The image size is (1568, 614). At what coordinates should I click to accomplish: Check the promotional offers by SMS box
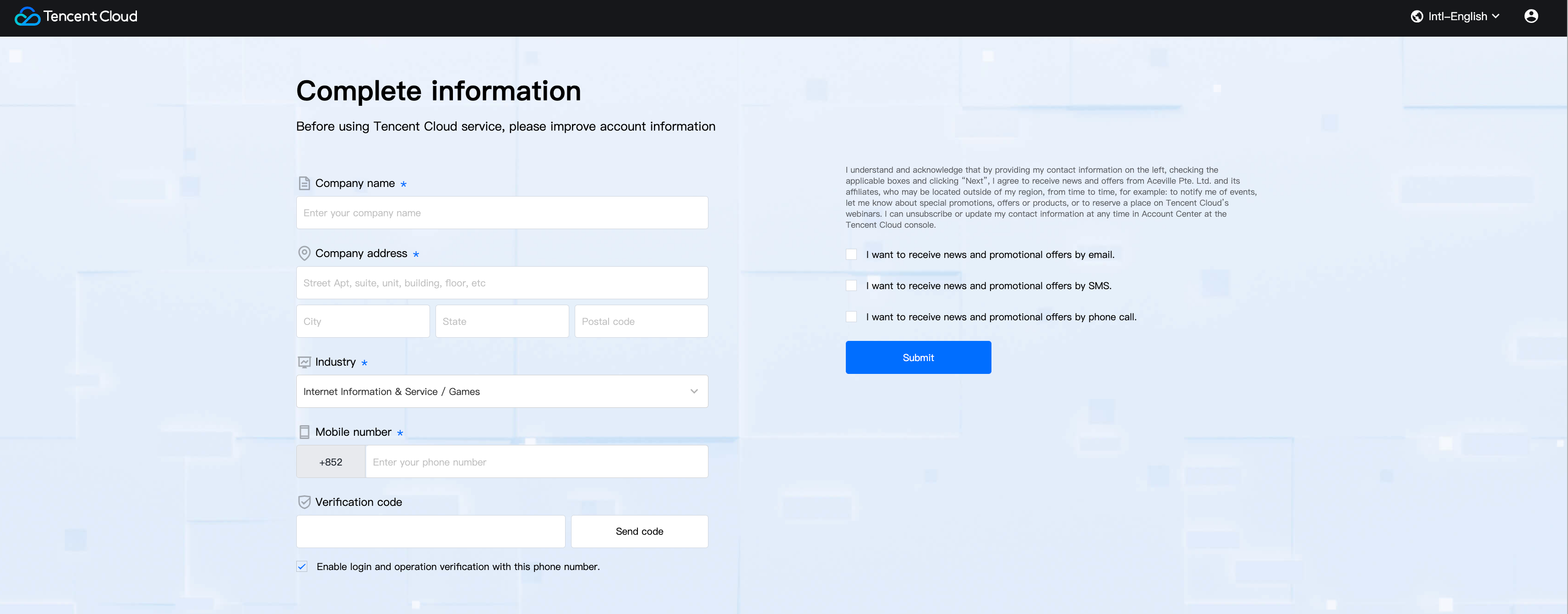[851, 285]
